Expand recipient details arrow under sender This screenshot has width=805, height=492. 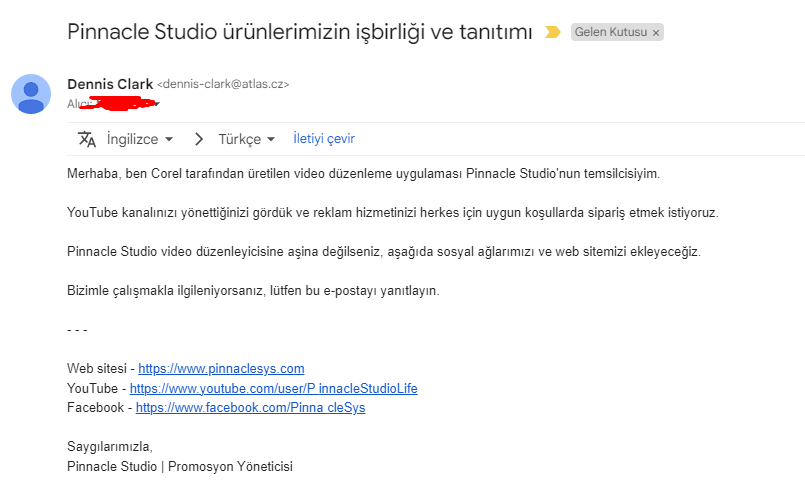click(x=157, y=104)
